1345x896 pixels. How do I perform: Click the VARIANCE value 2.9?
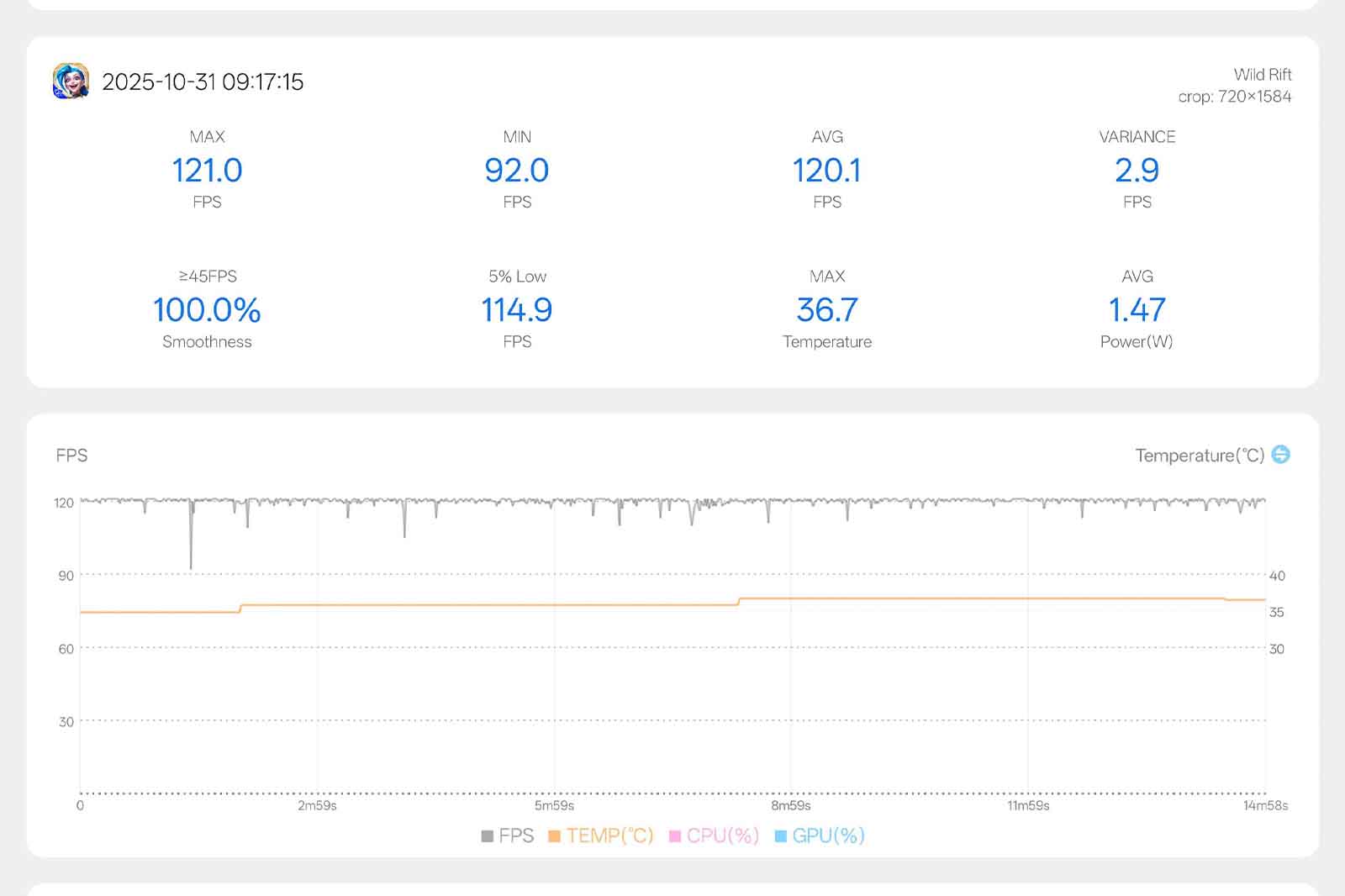[1137, 171]
